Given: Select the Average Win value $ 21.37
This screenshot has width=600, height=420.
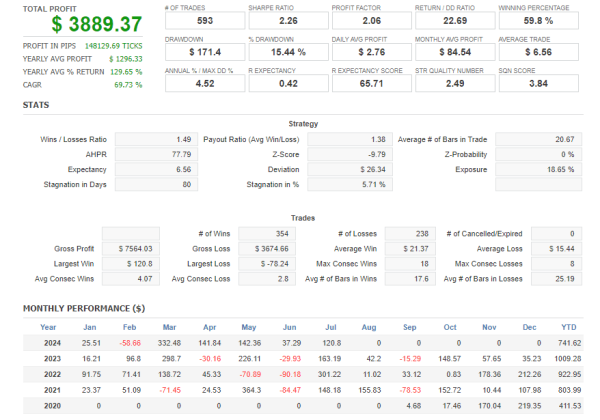Looking at the screenshot, I should click(410, 249).
